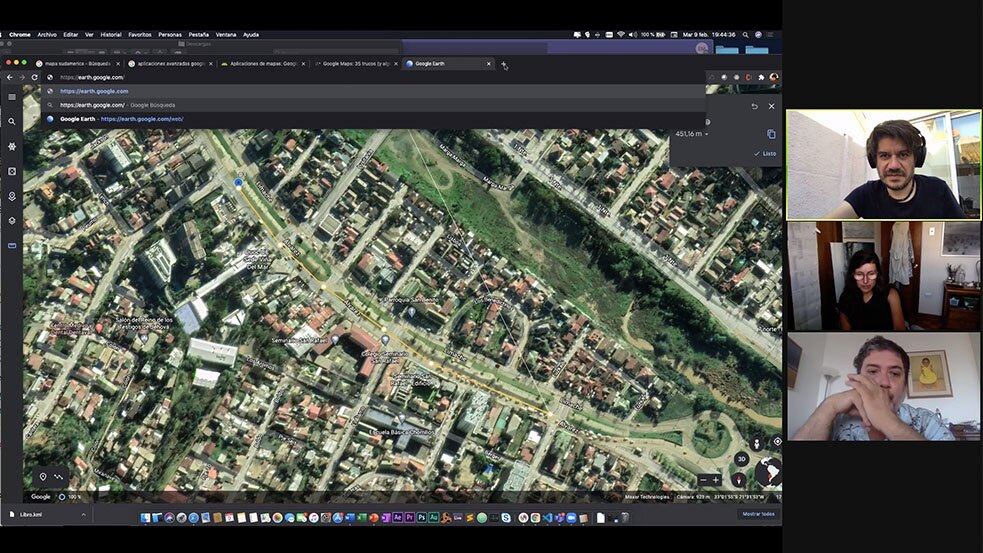Undo the last measurement point
Image resolution: width=983 pixels, height=553 pixels.
754,106
